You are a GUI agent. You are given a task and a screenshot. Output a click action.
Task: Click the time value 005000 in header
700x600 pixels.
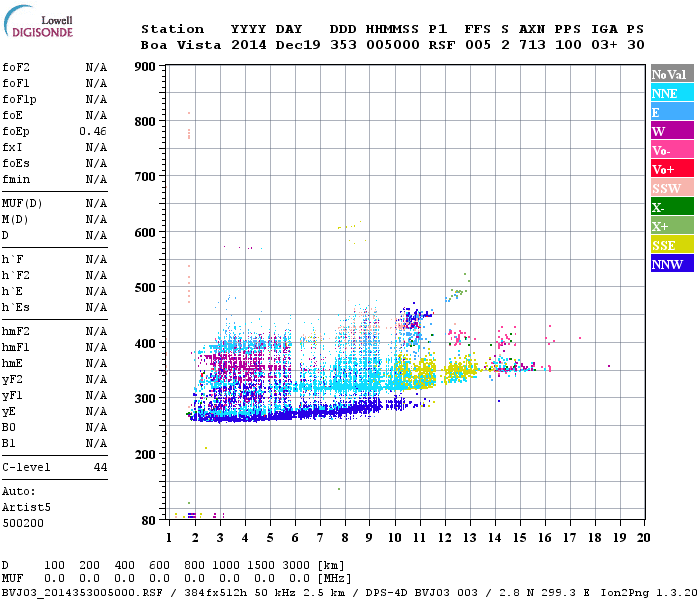[393, 45]
